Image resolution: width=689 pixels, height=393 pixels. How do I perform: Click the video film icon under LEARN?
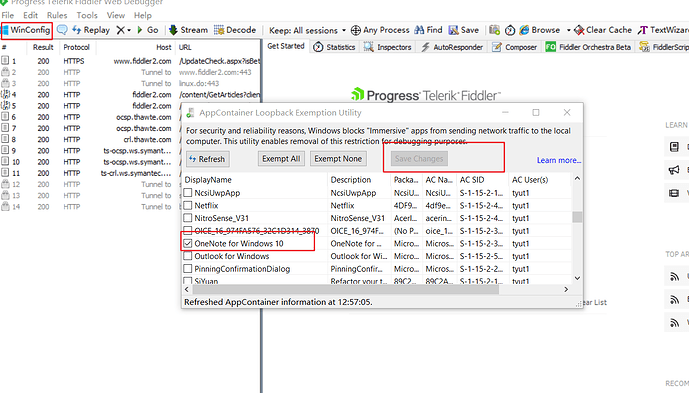674,193
